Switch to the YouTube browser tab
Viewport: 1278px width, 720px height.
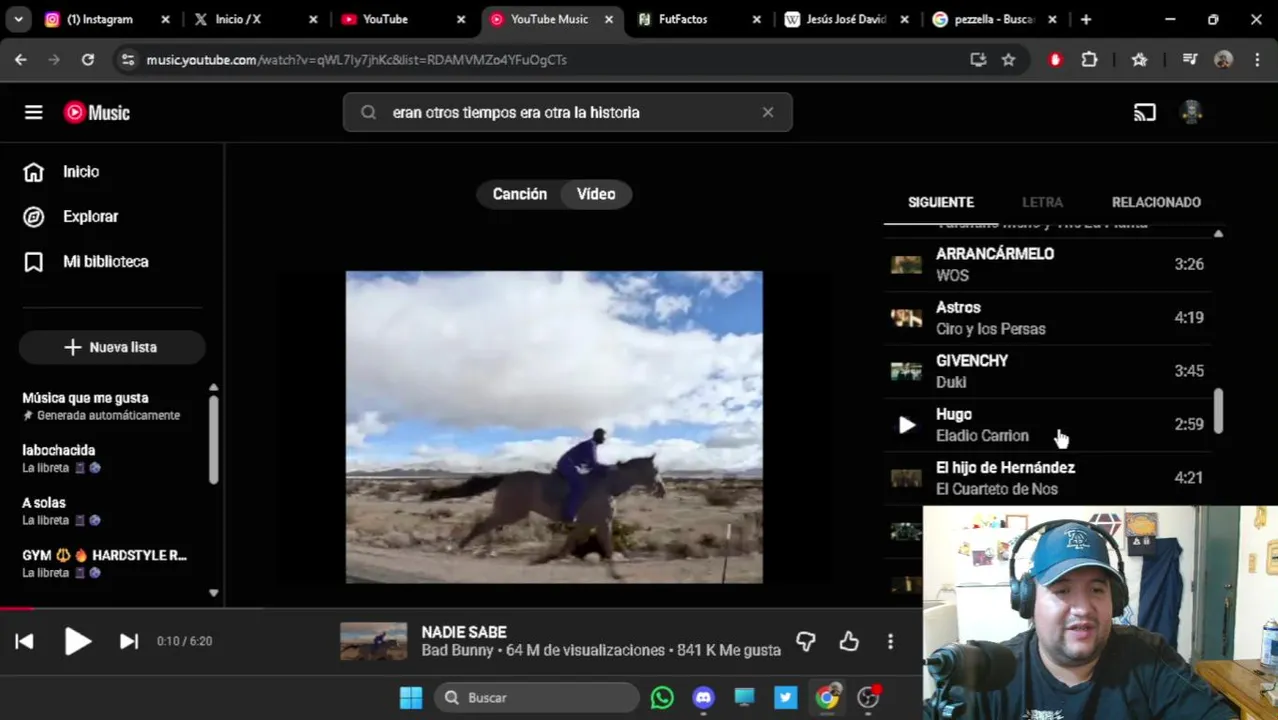click(404, 19)
